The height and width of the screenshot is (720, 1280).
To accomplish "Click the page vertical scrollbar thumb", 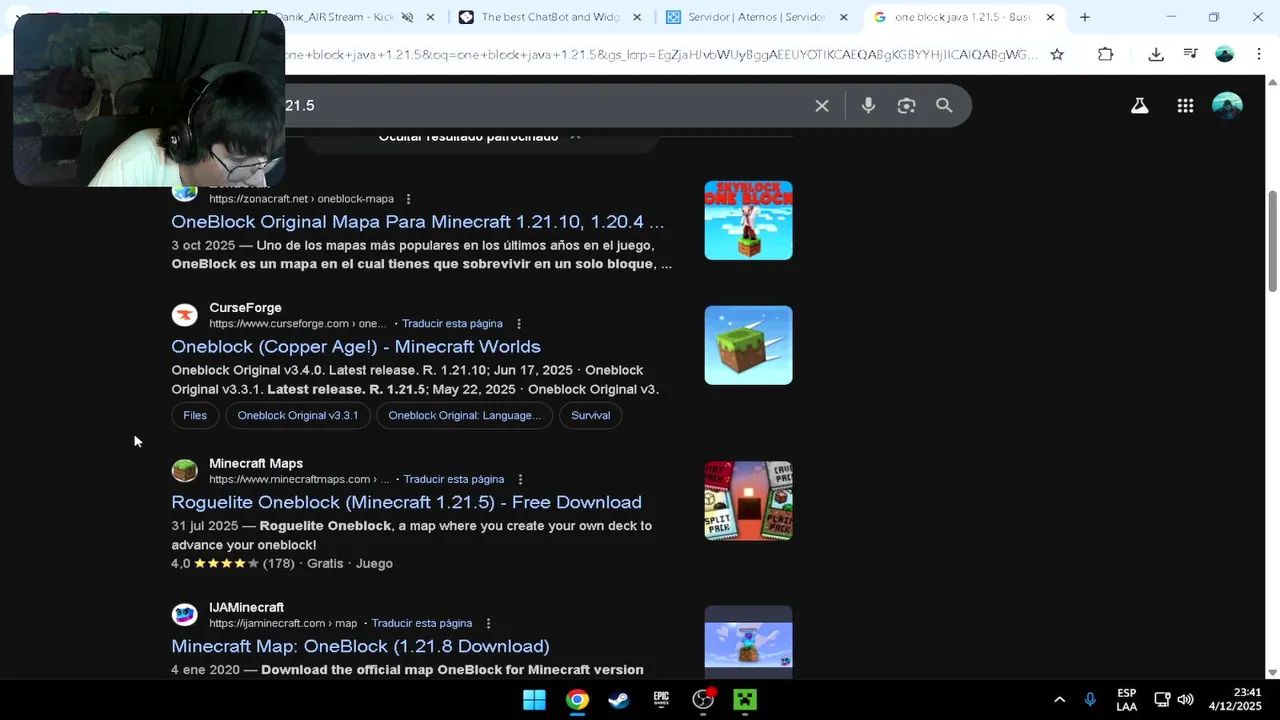I will click(1272, 242).
